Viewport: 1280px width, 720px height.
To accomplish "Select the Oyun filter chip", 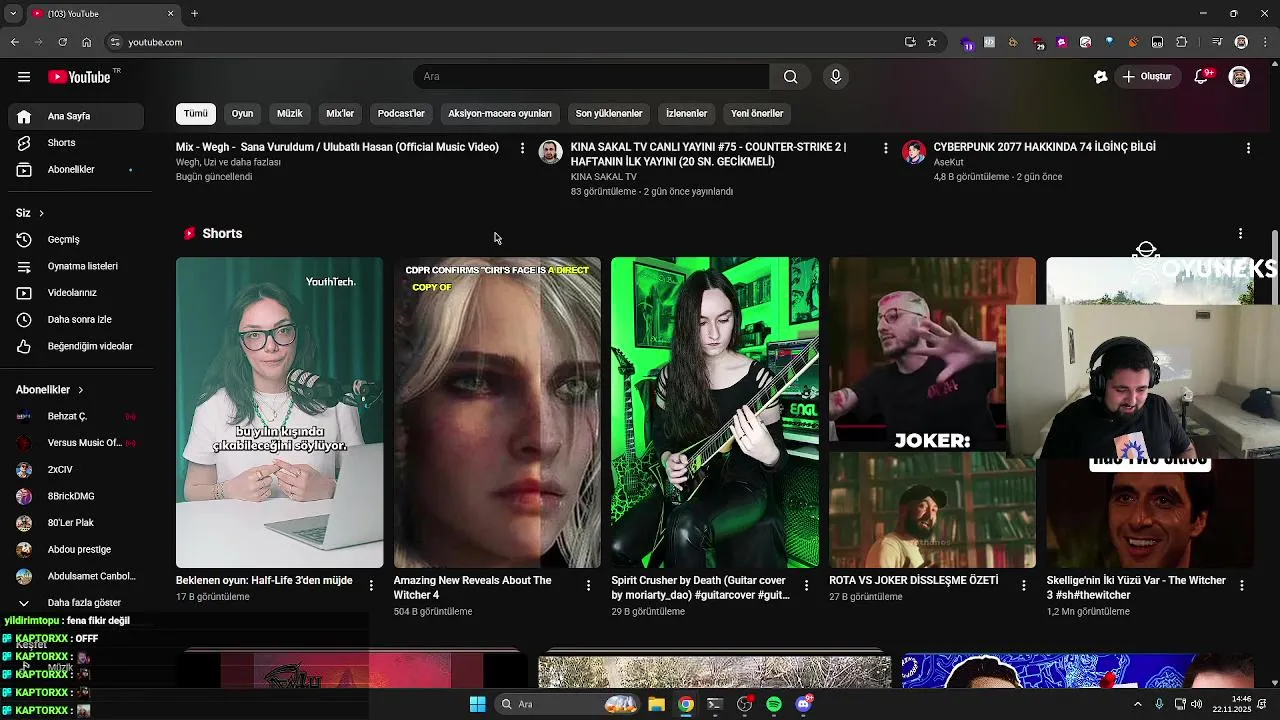I will point(242,114).
